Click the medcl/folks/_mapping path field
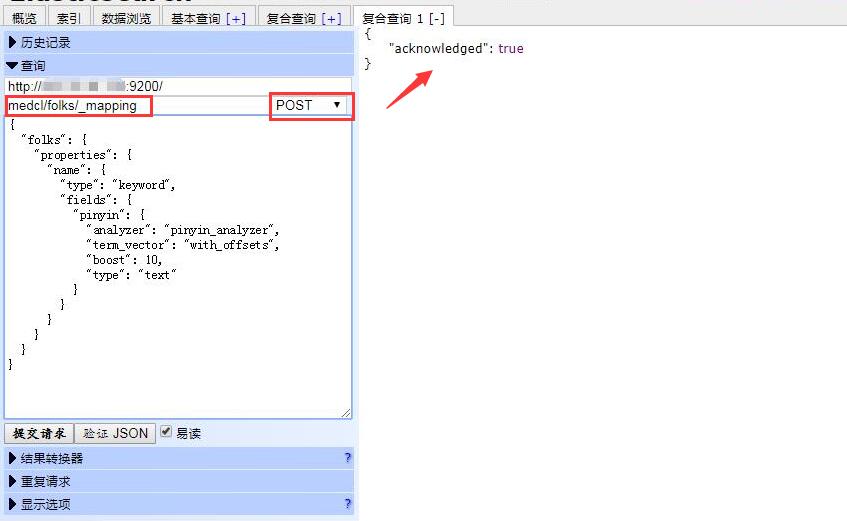The width and height of the screenshot is (847, 521). (137, 105)
